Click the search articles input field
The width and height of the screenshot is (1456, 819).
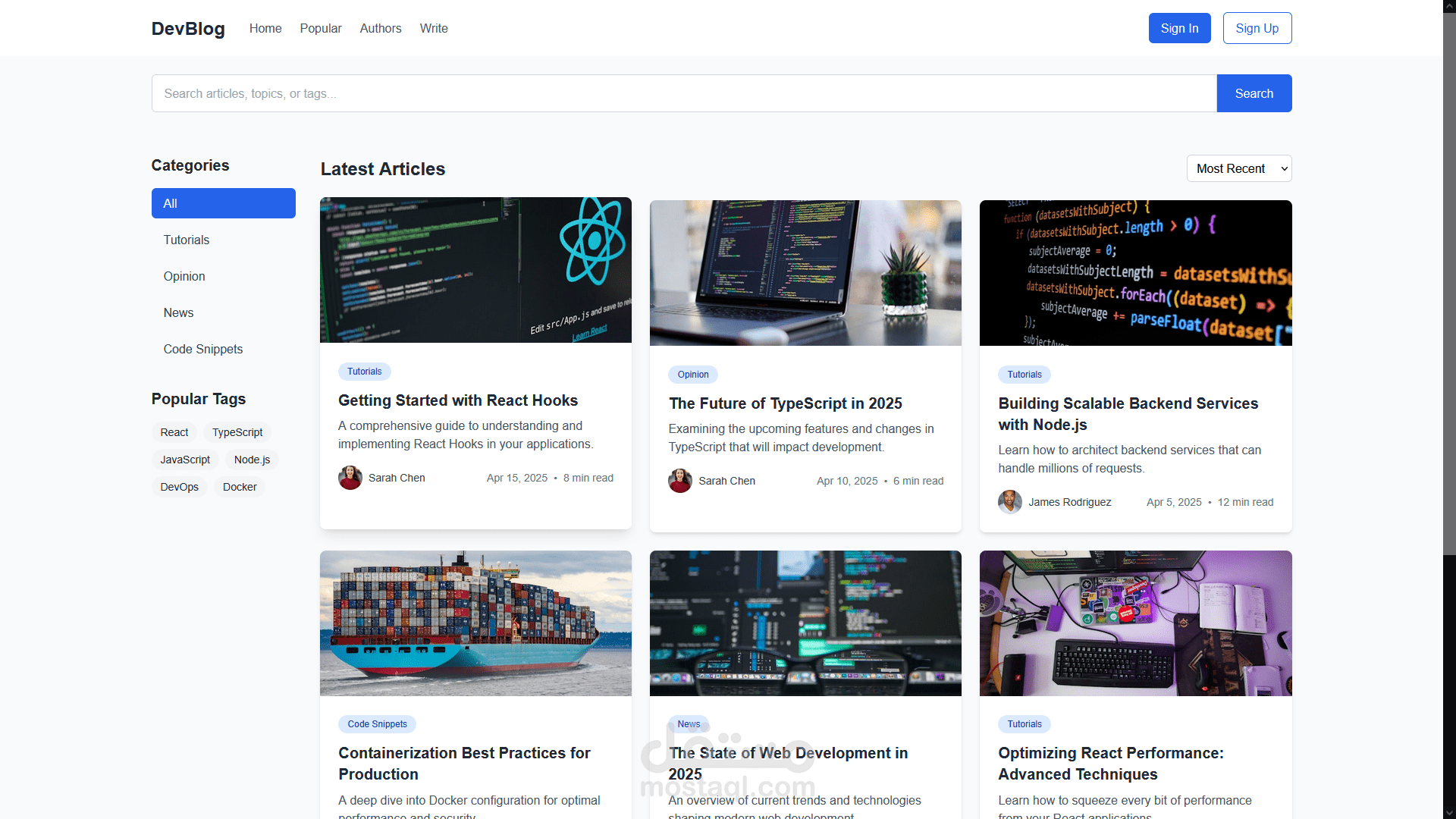(x=684, y=93)
